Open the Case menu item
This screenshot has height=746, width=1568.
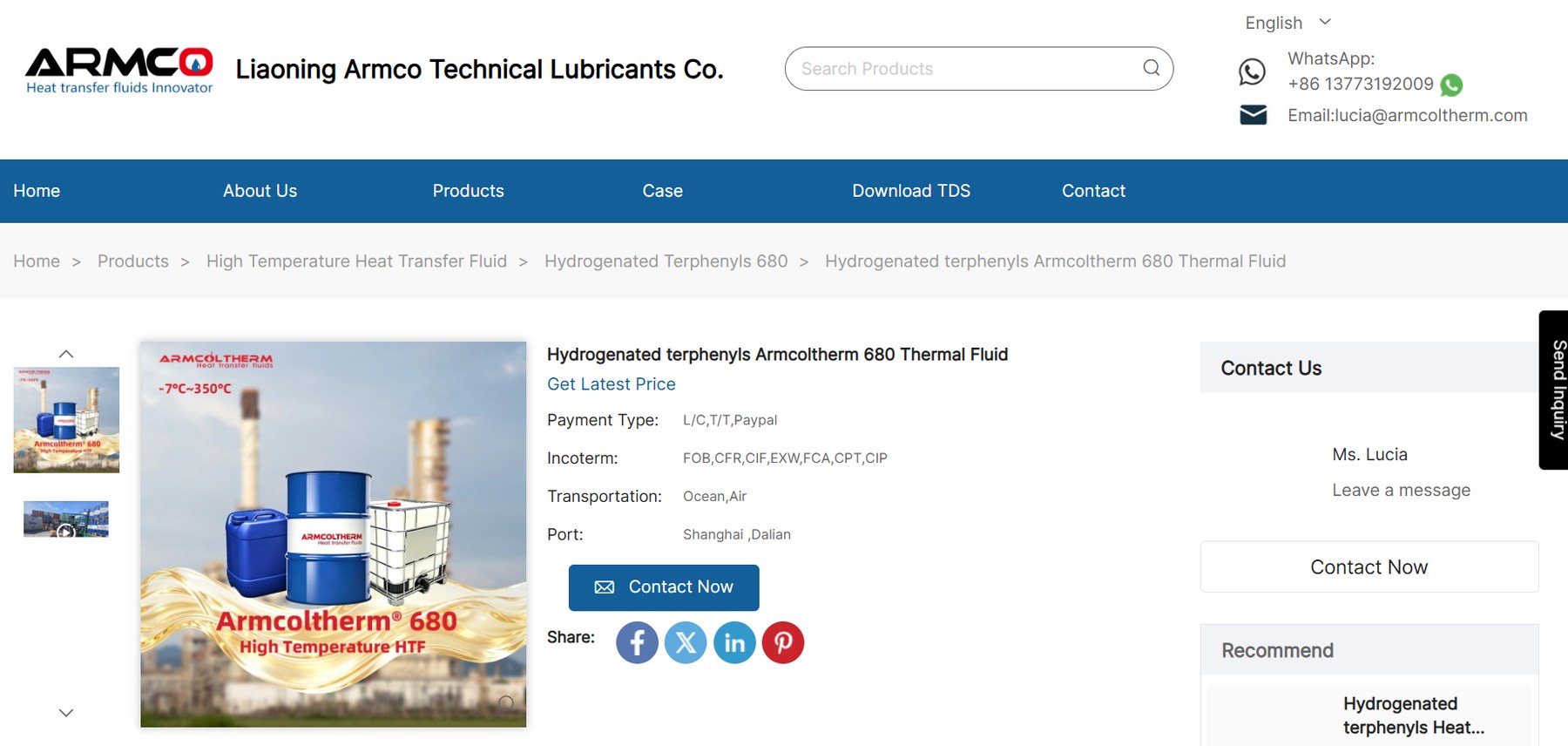pyautogui.click(x=662, y=191)
